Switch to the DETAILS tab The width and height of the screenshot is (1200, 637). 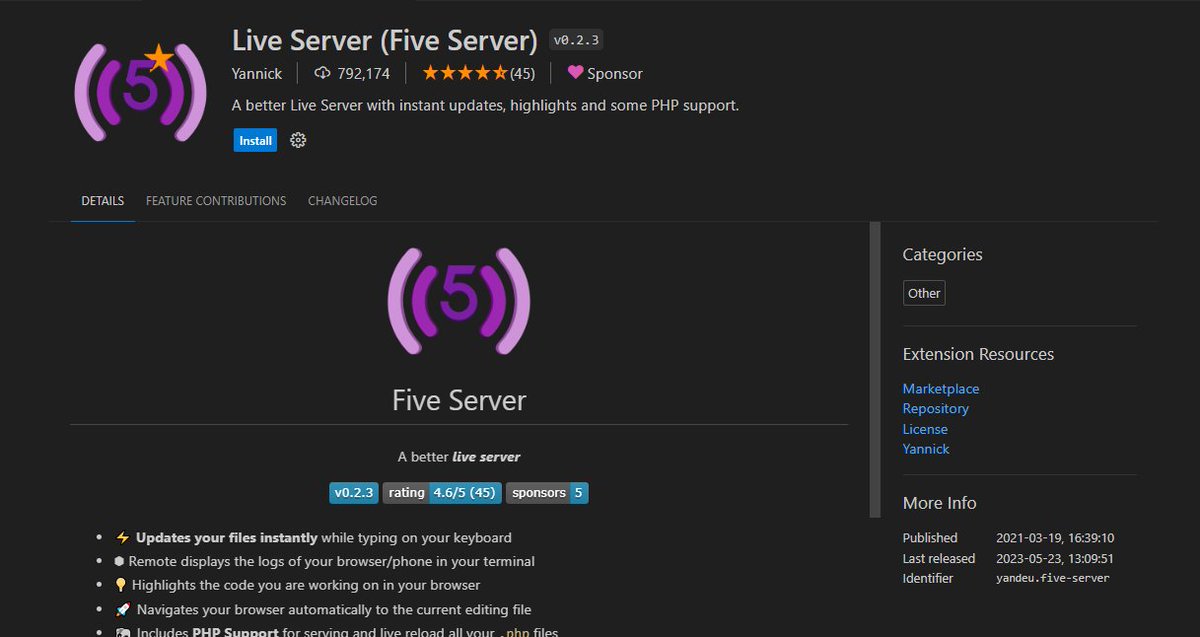coord(103,201)
